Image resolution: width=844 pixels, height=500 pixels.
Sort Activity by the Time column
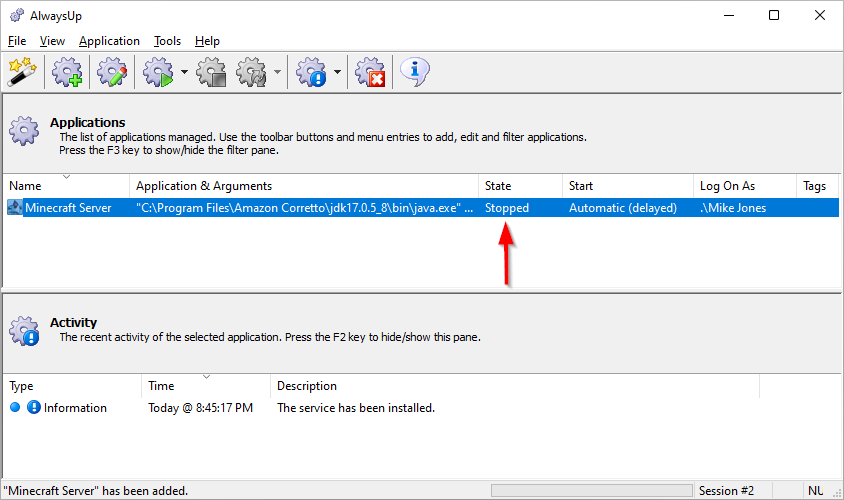tap(206, 386)
